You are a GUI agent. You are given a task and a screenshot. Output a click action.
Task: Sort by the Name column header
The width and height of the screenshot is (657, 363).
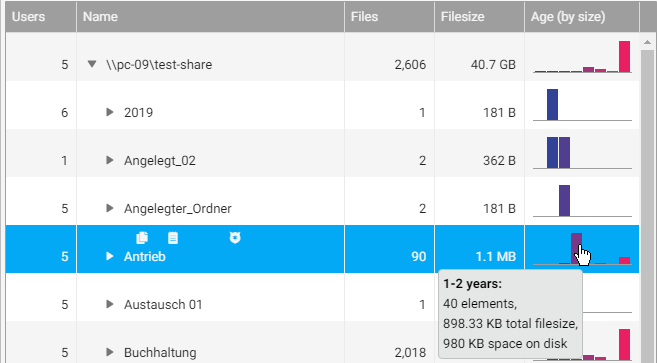(210, 17)
